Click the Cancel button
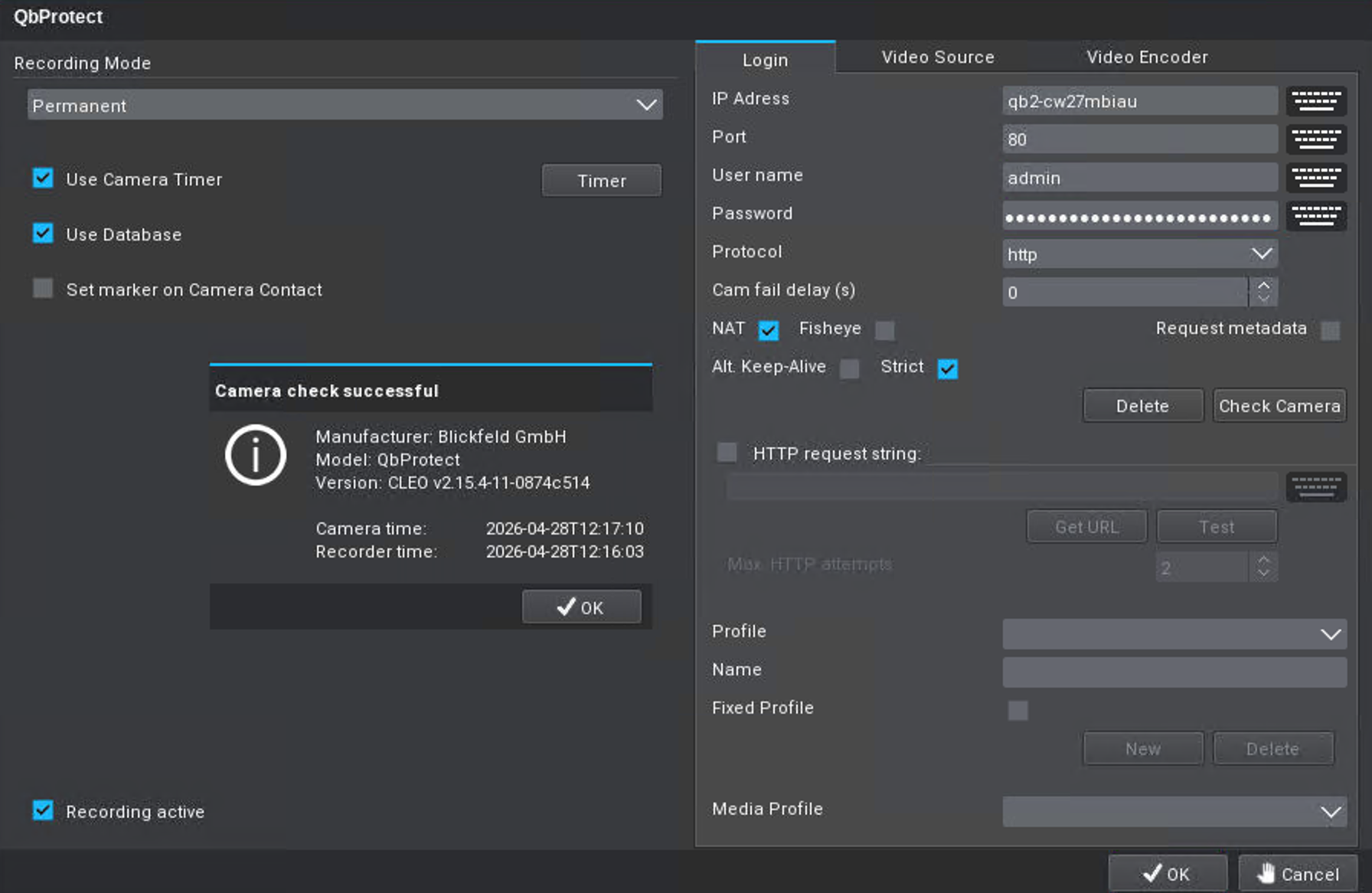The image size is (1372, 893). coord(1298,873)
